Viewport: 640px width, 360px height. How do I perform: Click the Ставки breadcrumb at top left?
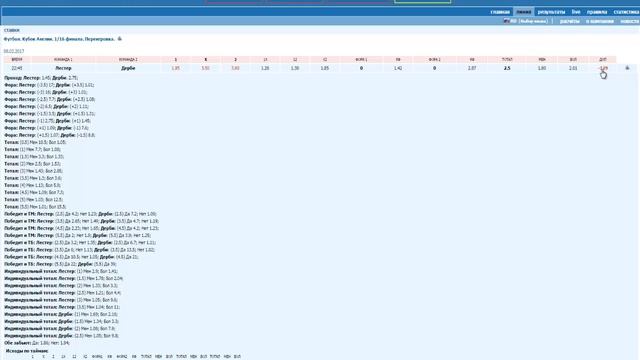[11, 30]
